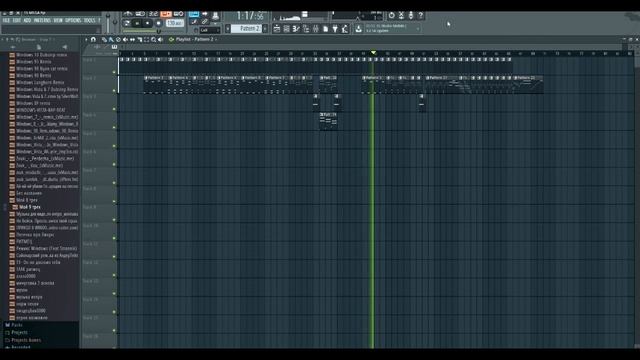Screen dimensions: 640x360
Task: Start playback with the Play button
Action: pos(137,23)
